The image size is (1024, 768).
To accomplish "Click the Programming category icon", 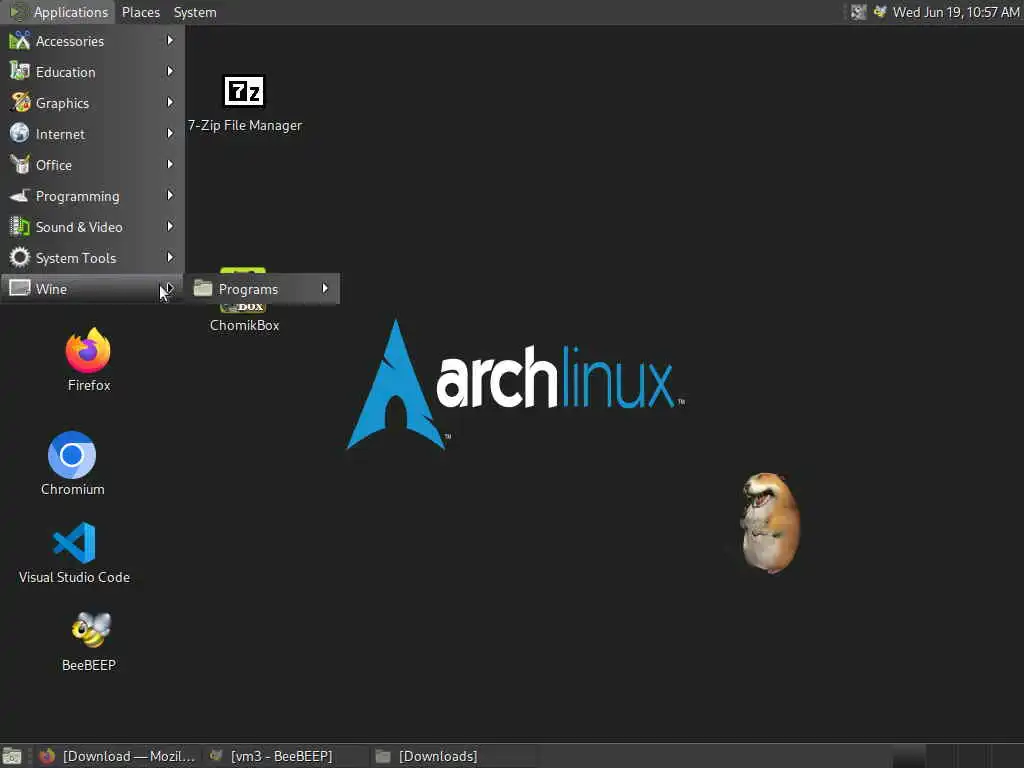I will tap(20, 196).
